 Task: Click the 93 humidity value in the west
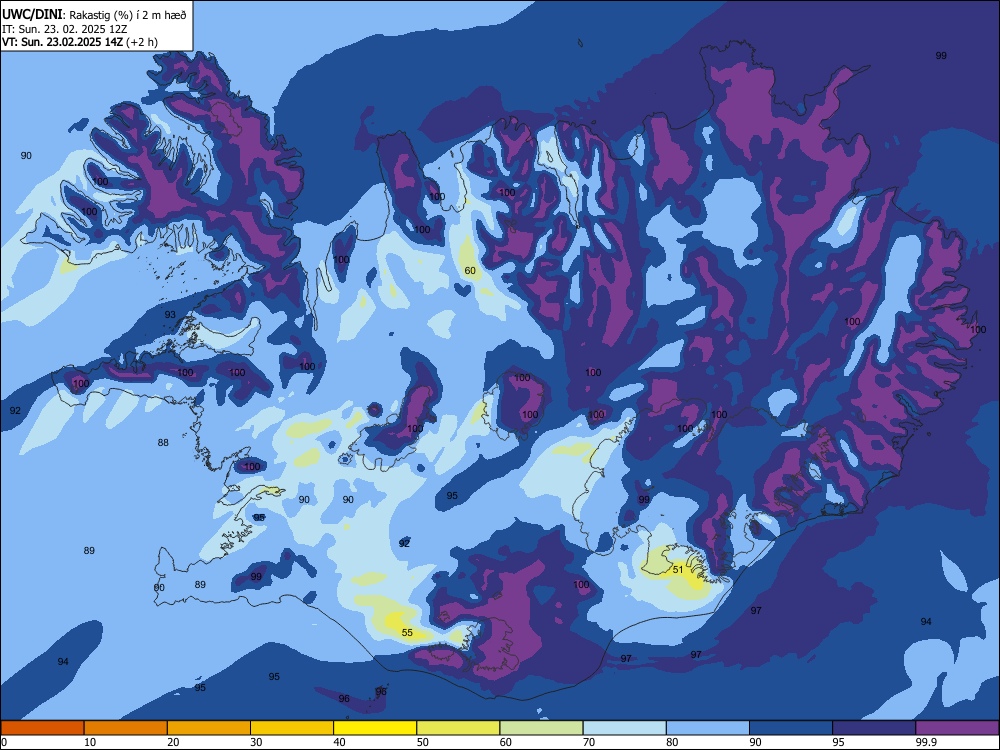170,314
